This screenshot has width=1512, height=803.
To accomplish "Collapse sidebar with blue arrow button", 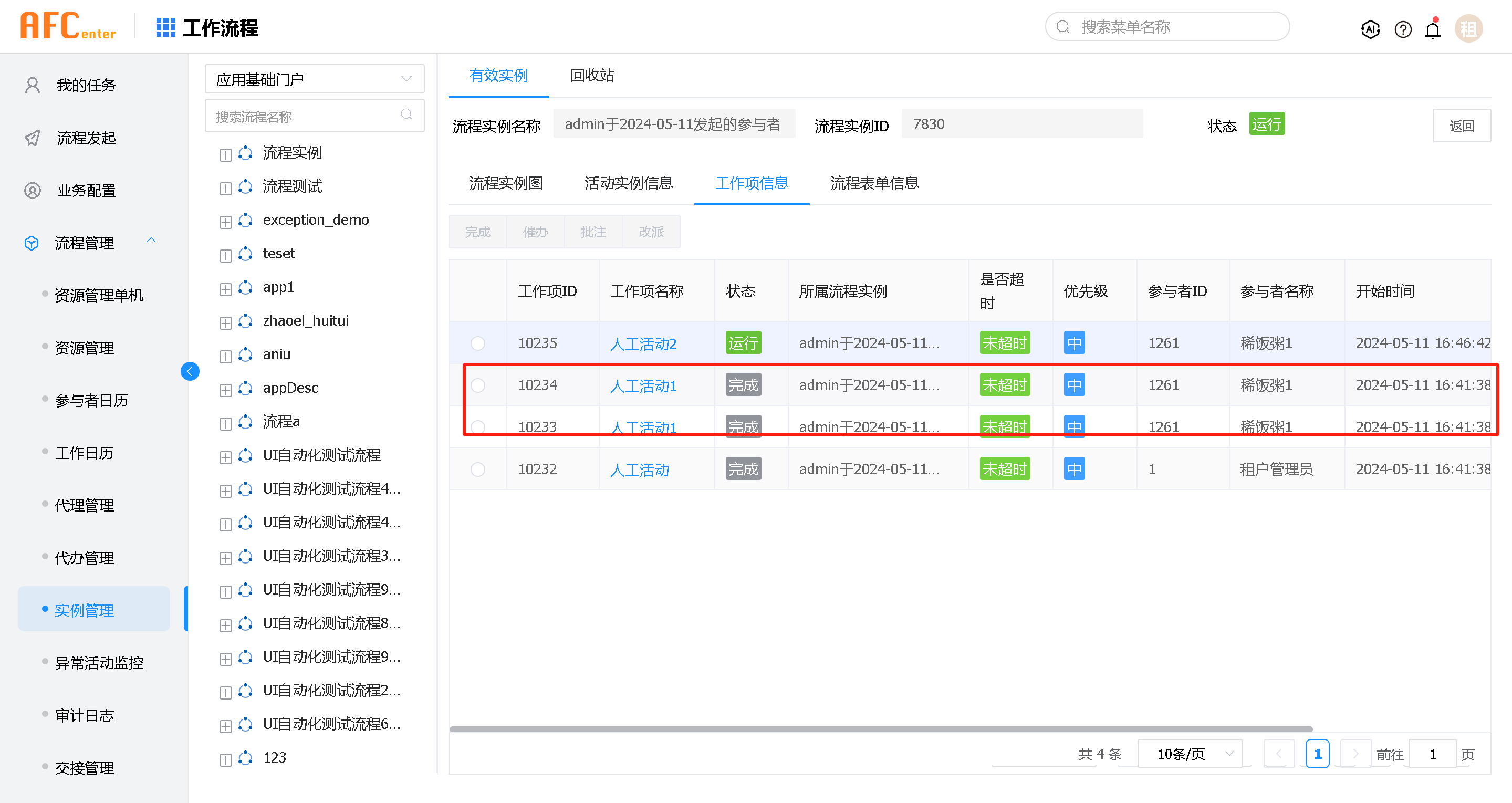I will pyautogui.click(x=190, y=371).
